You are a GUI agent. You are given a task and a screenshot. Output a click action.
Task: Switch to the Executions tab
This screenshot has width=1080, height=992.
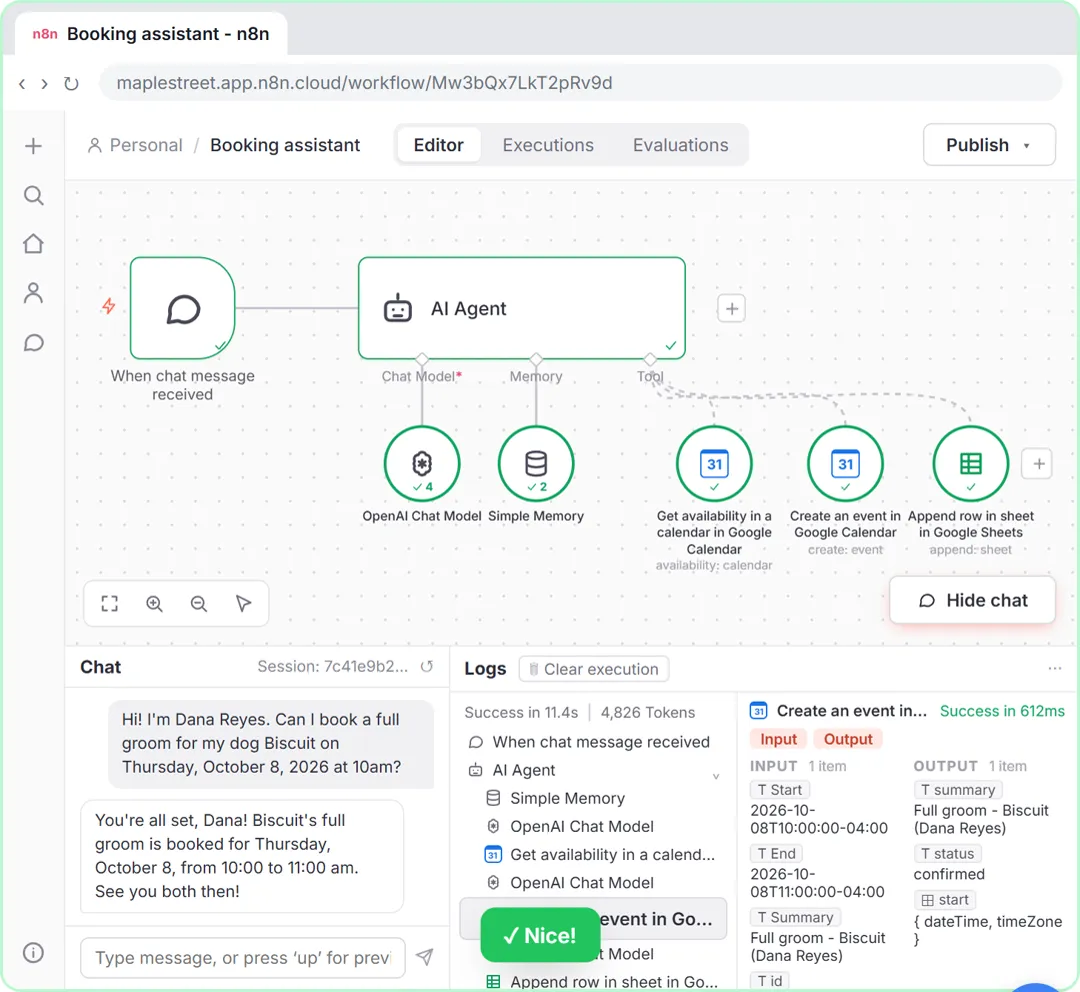pyautogui.click(x=548, y=145)
